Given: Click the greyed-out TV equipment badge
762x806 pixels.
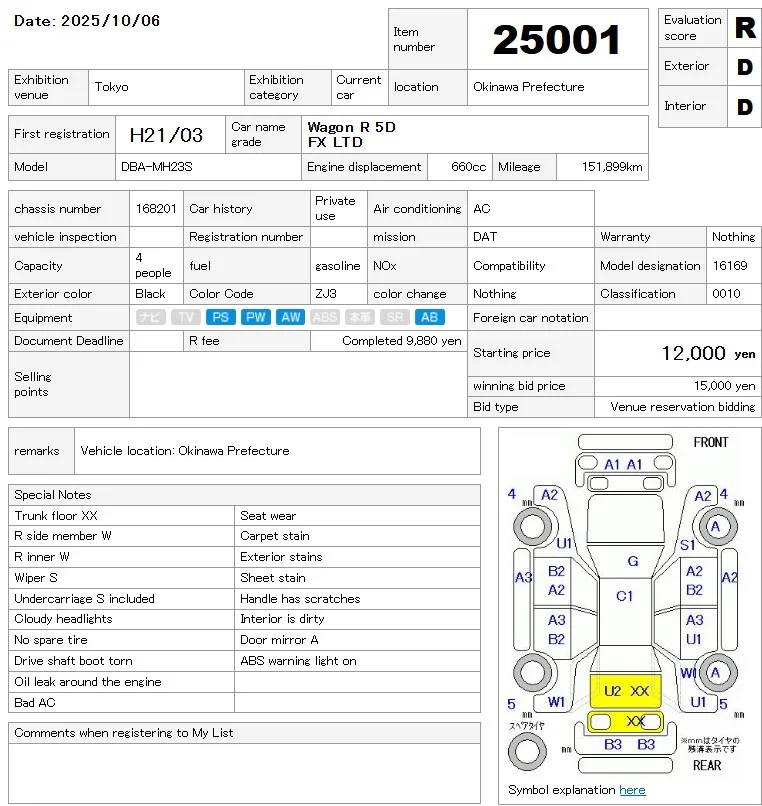Looking at the screenshot, I should [x=185, y=318].
